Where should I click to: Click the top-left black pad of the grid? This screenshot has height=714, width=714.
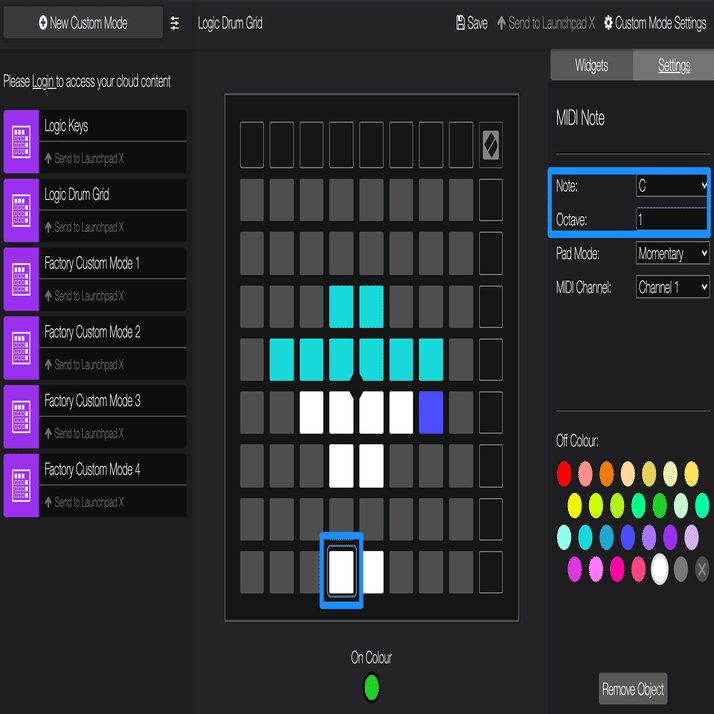point(252,145)
